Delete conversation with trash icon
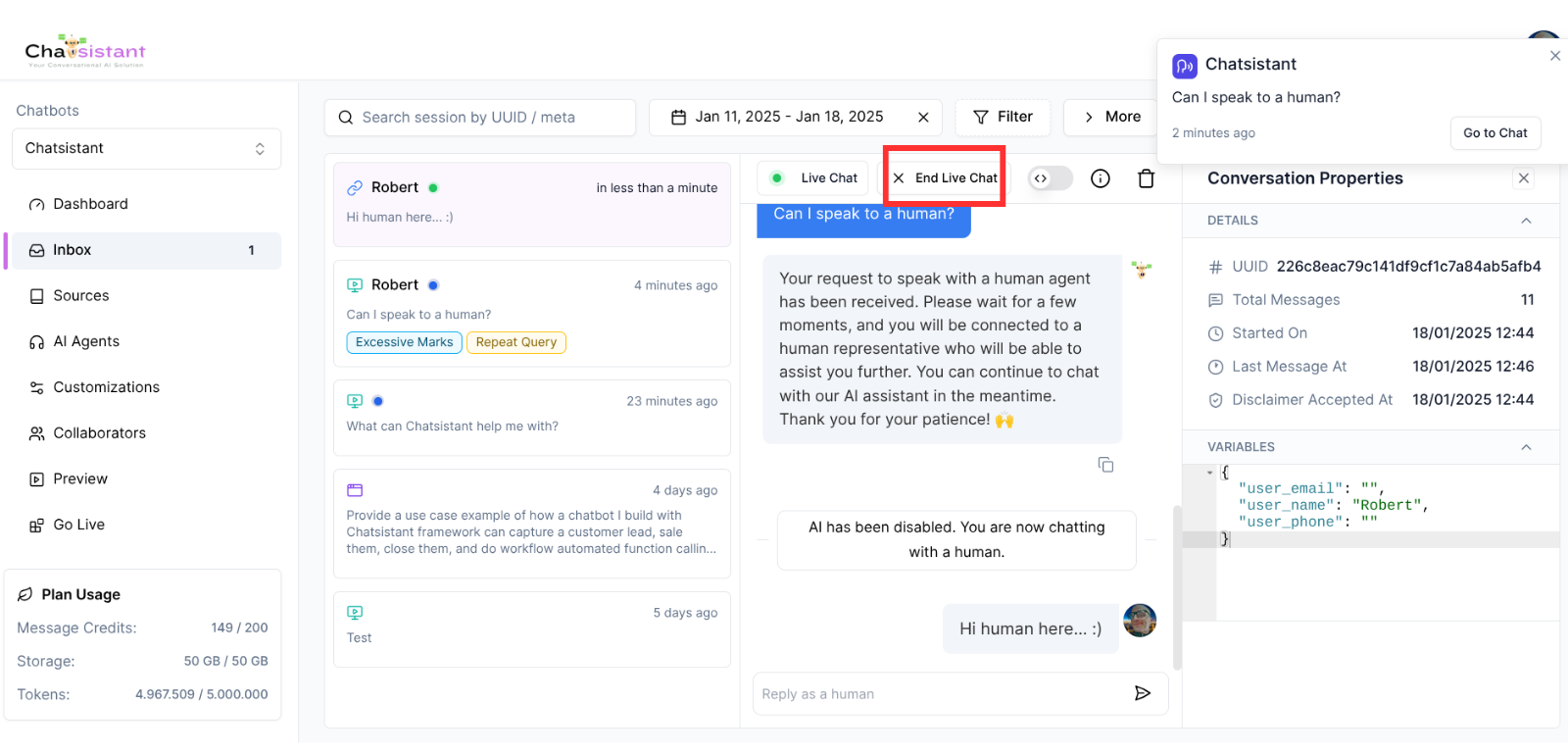 [1146, 178]
